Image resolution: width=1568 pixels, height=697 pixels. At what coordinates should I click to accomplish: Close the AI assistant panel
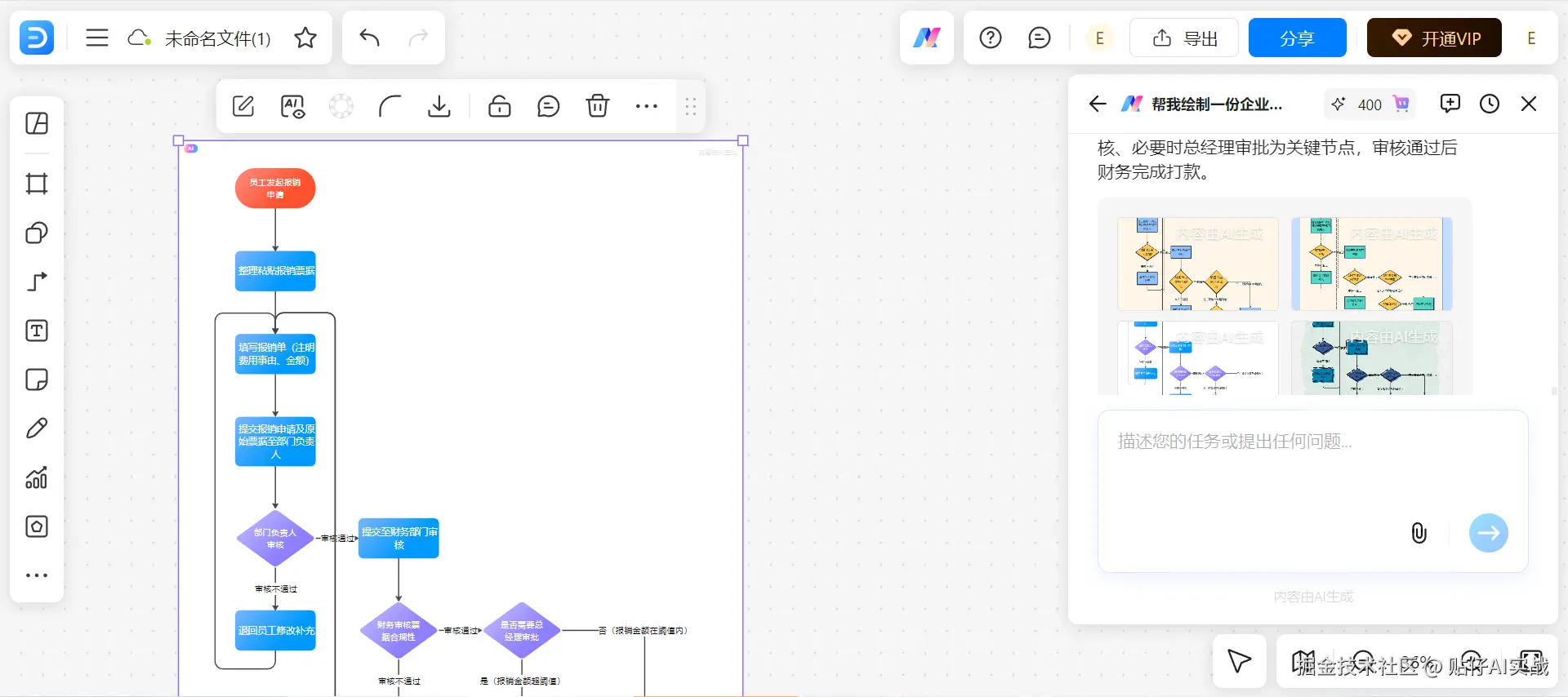[1529, 104]
